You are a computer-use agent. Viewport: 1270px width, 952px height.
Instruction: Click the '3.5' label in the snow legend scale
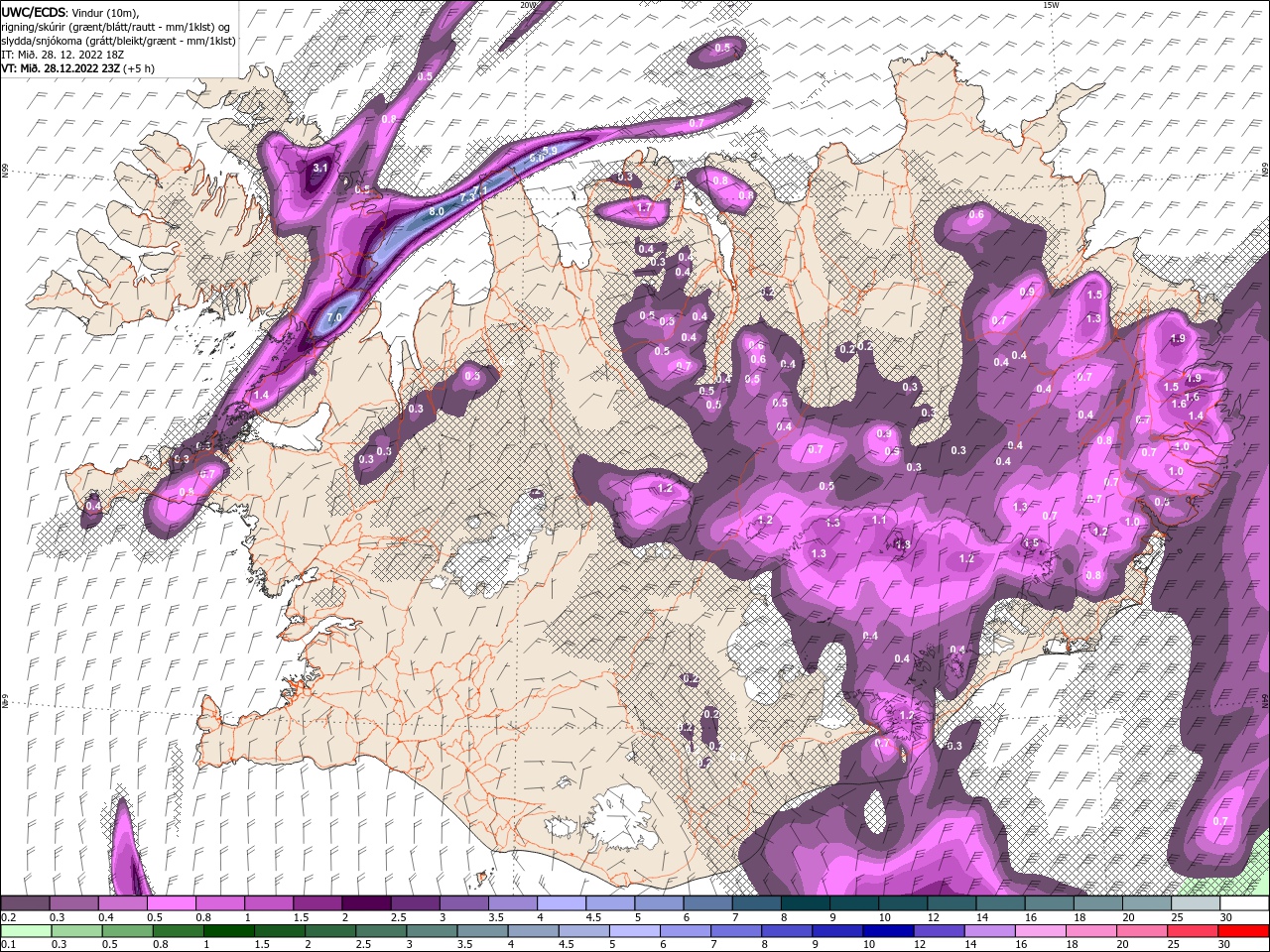tap(496, 917)
